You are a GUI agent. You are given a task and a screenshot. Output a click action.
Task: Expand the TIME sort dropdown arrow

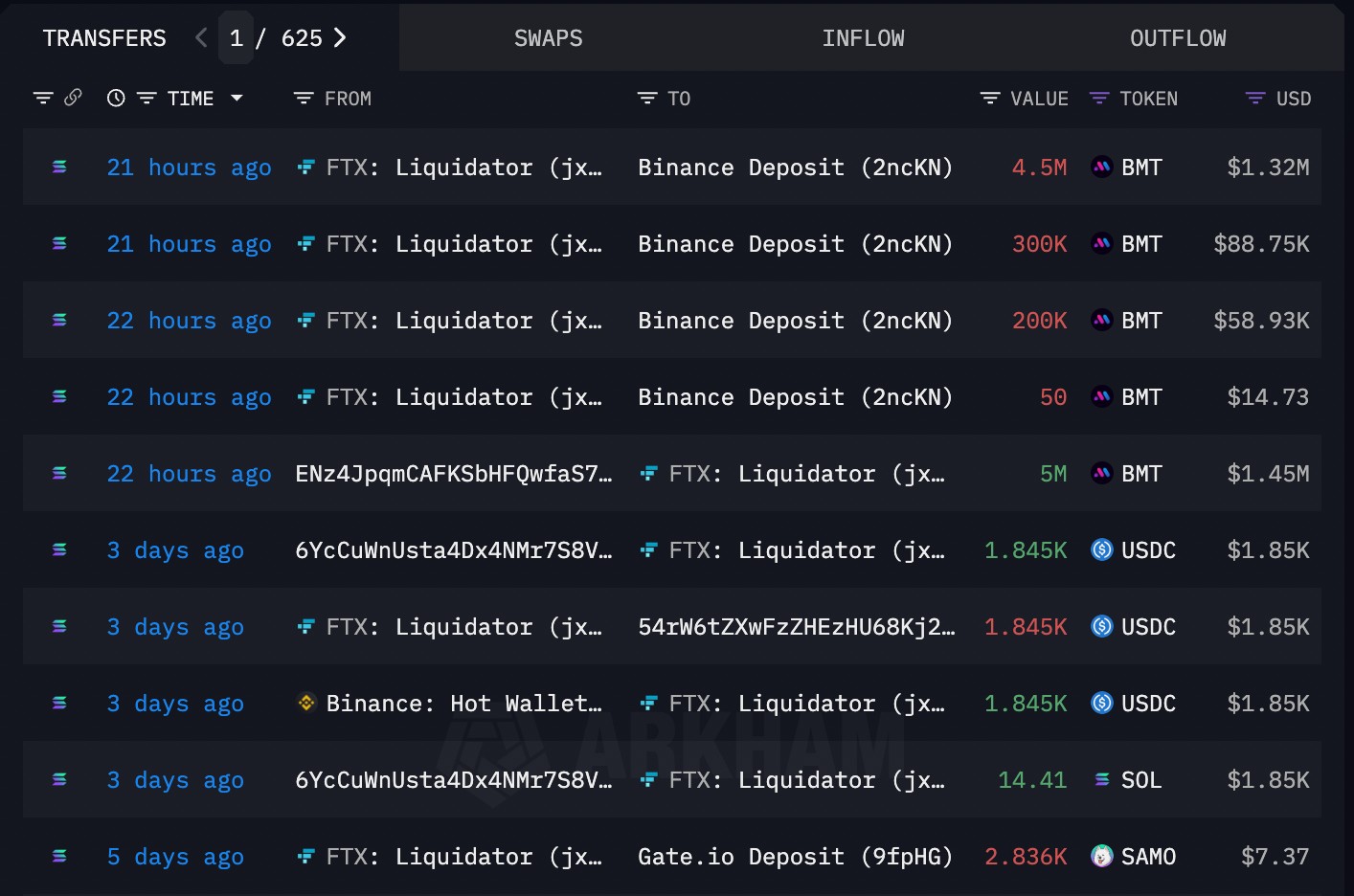coord(237,98)
